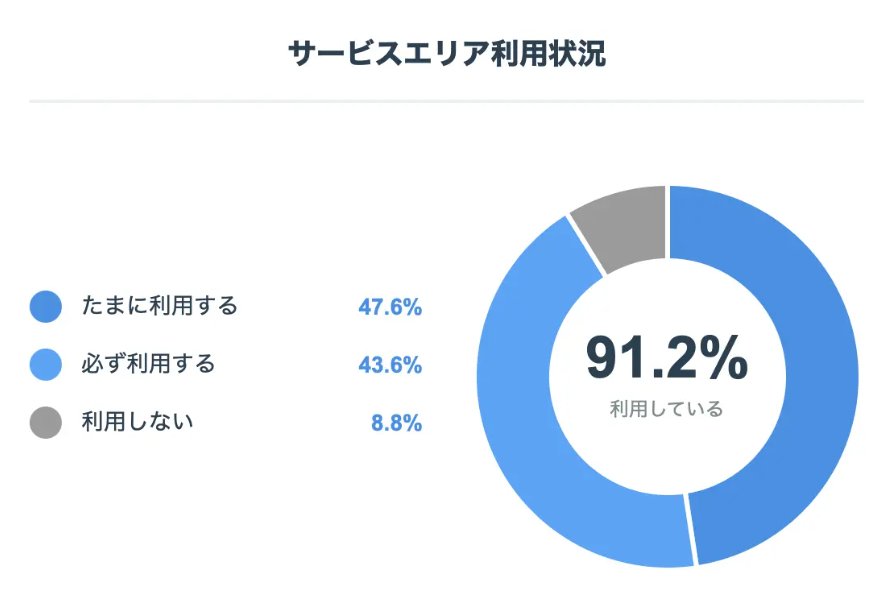Click the 91.2% total in the donut center

click(666, 358)
